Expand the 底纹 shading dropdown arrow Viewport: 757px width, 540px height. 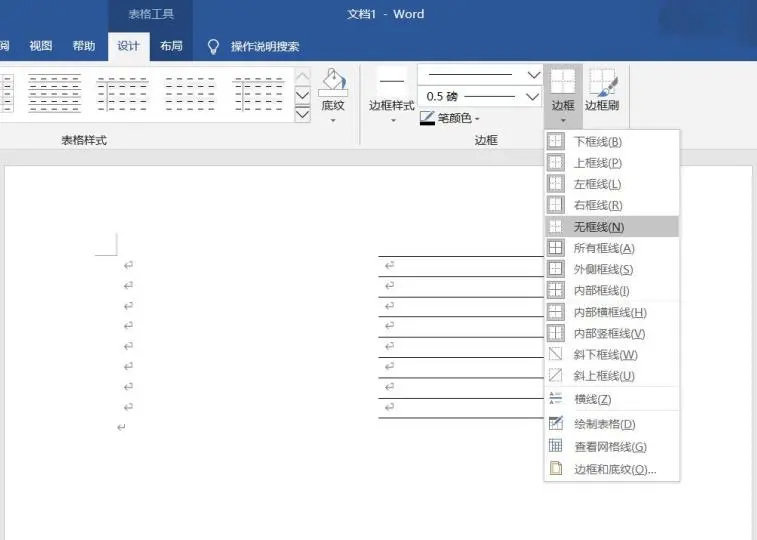pyautogui.click(x=333, y=120)
